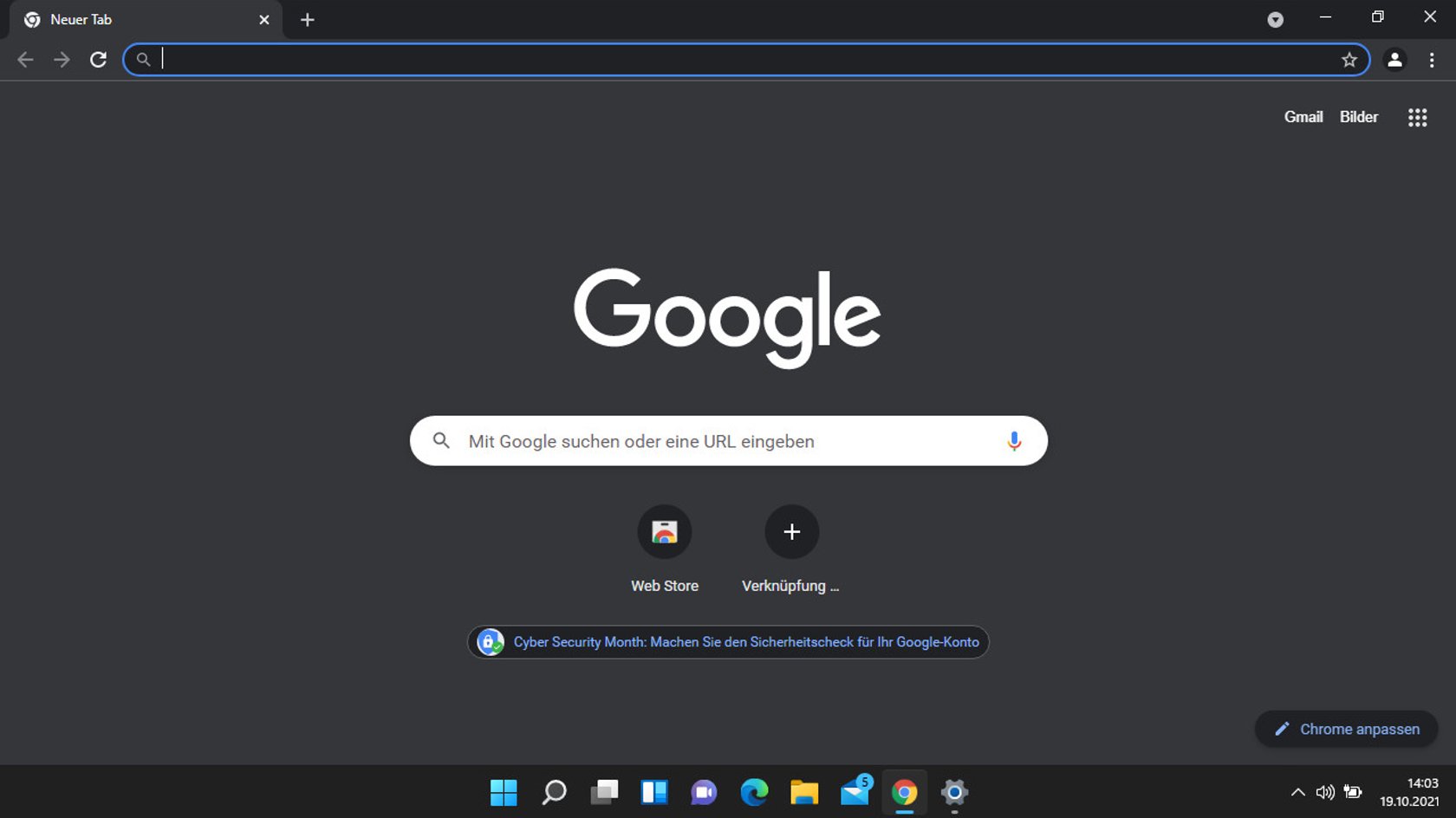
Task: Open Settings gear on taskbar
Action: (x=954, y=792)
